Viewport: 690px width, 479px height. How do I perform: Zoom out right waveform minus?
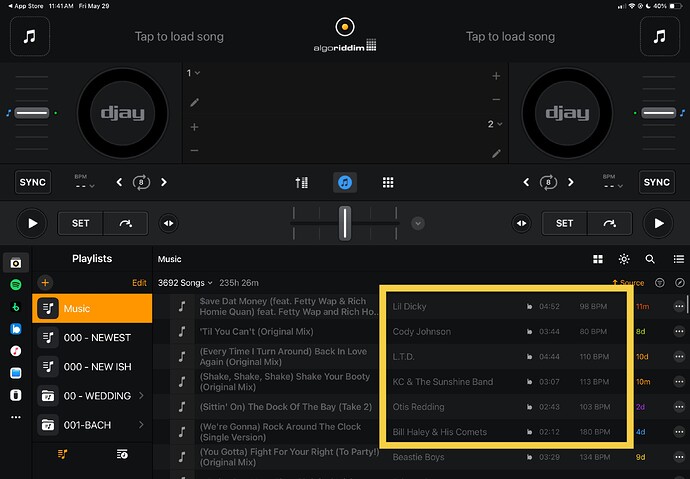[496, 100]
